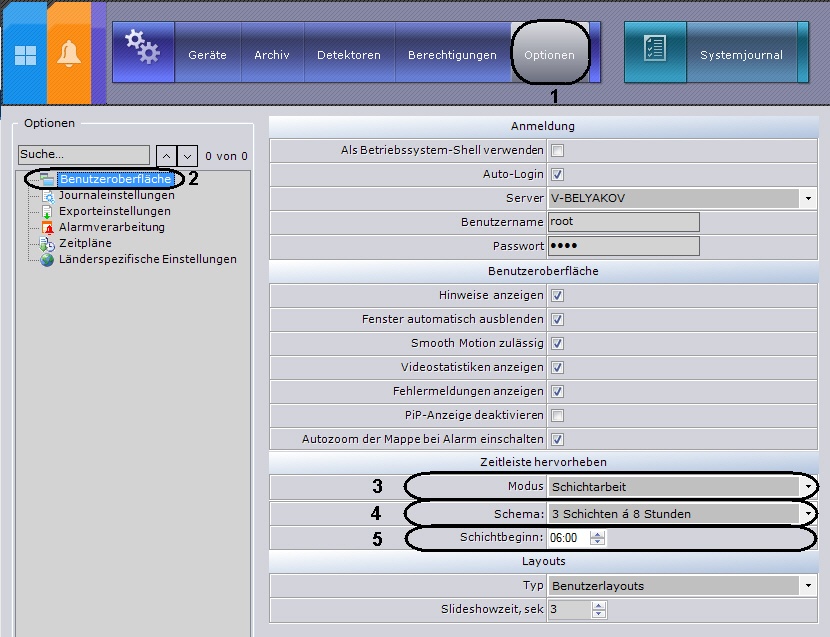The height and width of the screenshot is (637, 830).
Task: Click the Exporteinstellungen tree icon
Action: [x=47, y=212]
